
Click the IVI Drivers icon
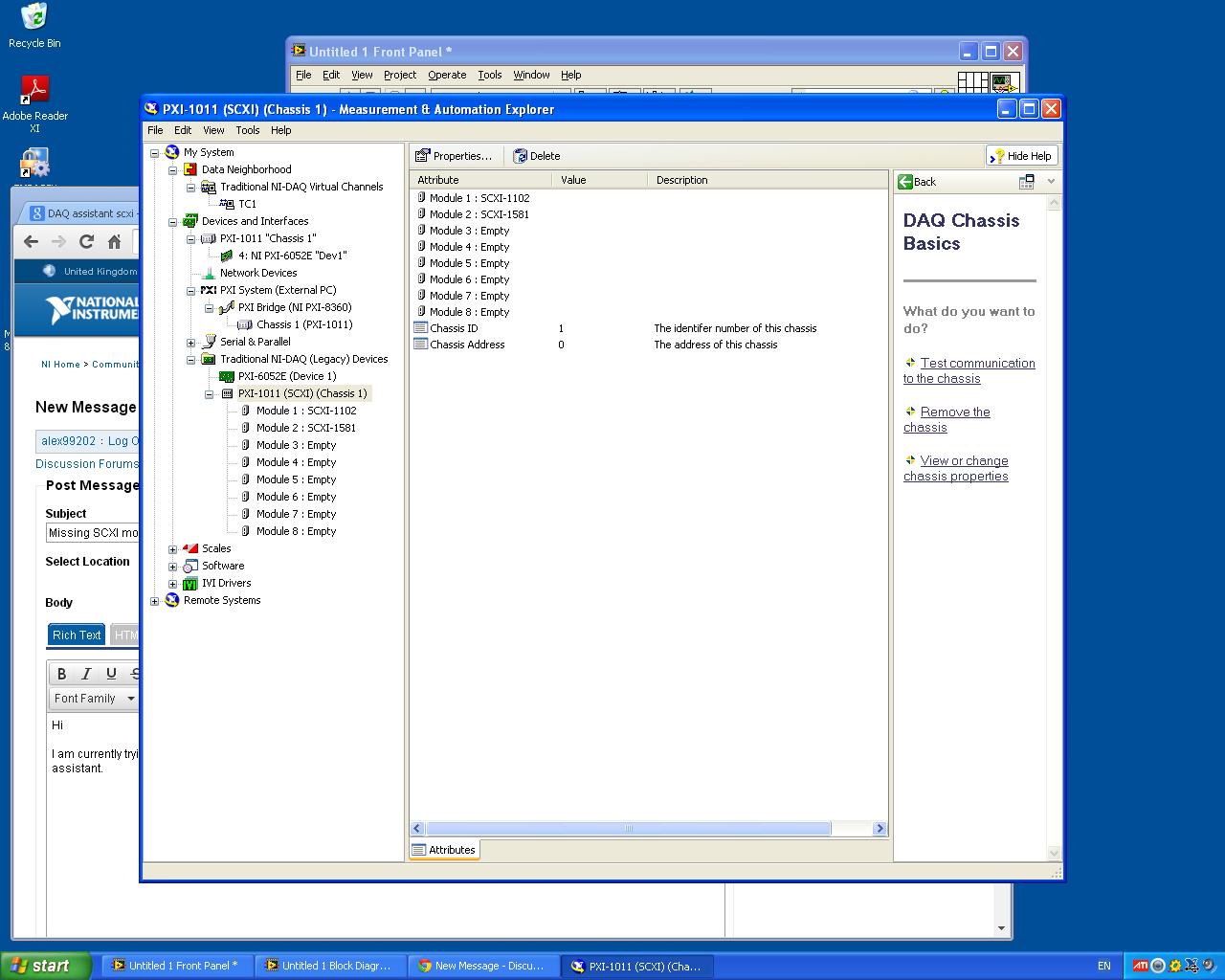(190, 583)
